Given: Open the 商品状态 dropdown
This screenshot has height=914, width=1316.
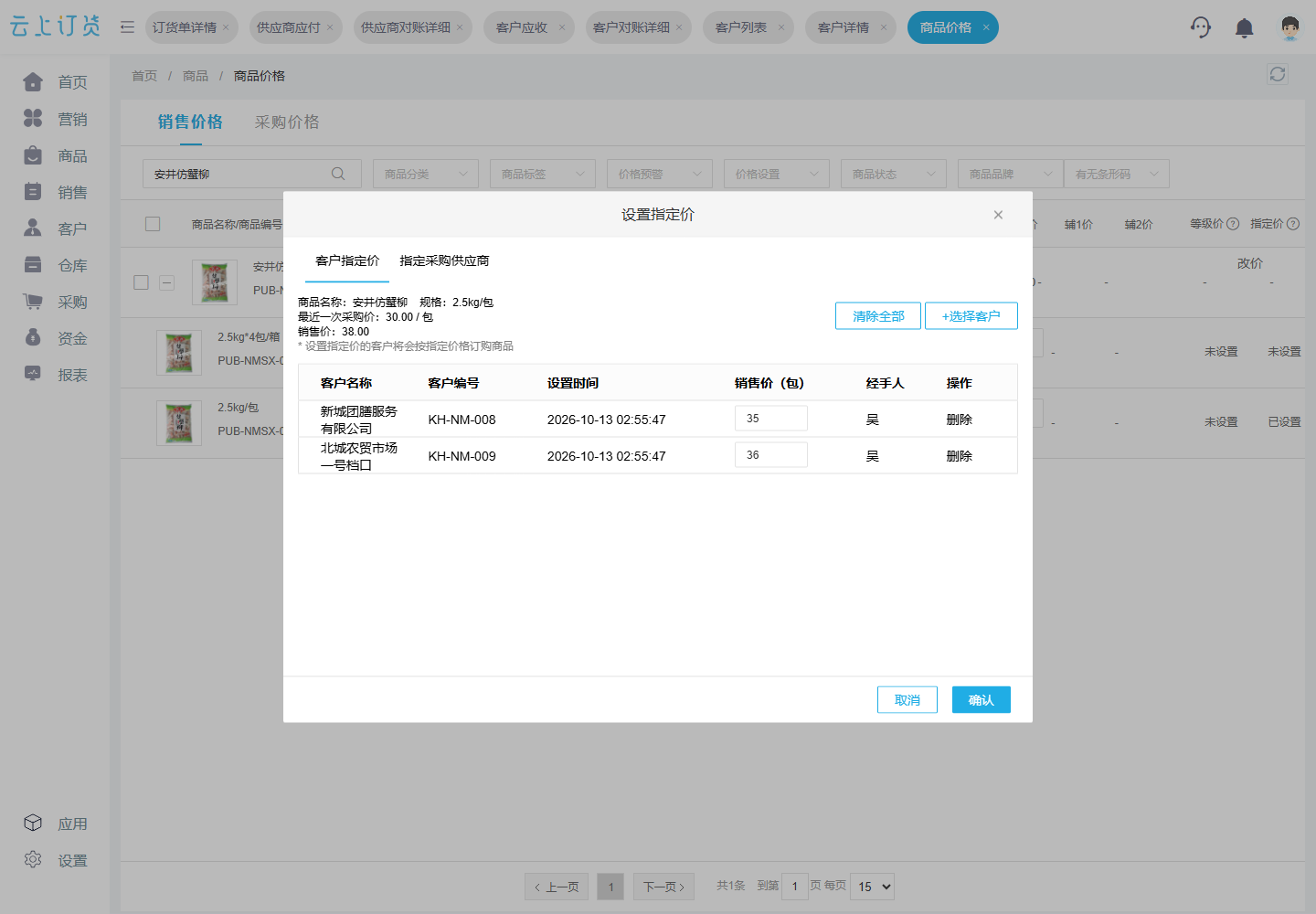Looking at the screenshot, I should tap(894, 174).
